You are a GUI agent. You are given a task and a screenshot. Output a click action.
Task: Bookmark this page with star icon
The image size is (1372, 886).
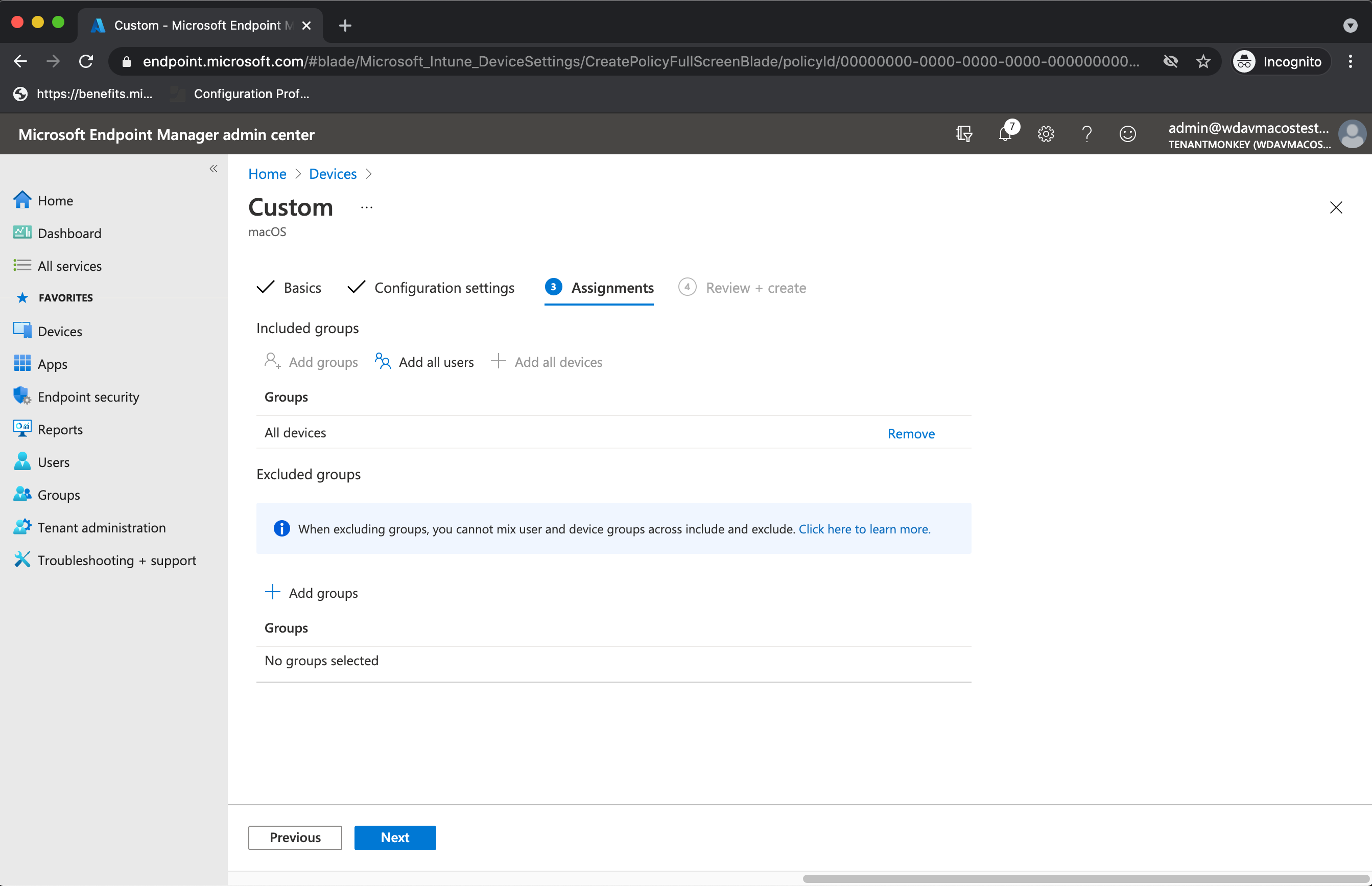point(1203,61)
